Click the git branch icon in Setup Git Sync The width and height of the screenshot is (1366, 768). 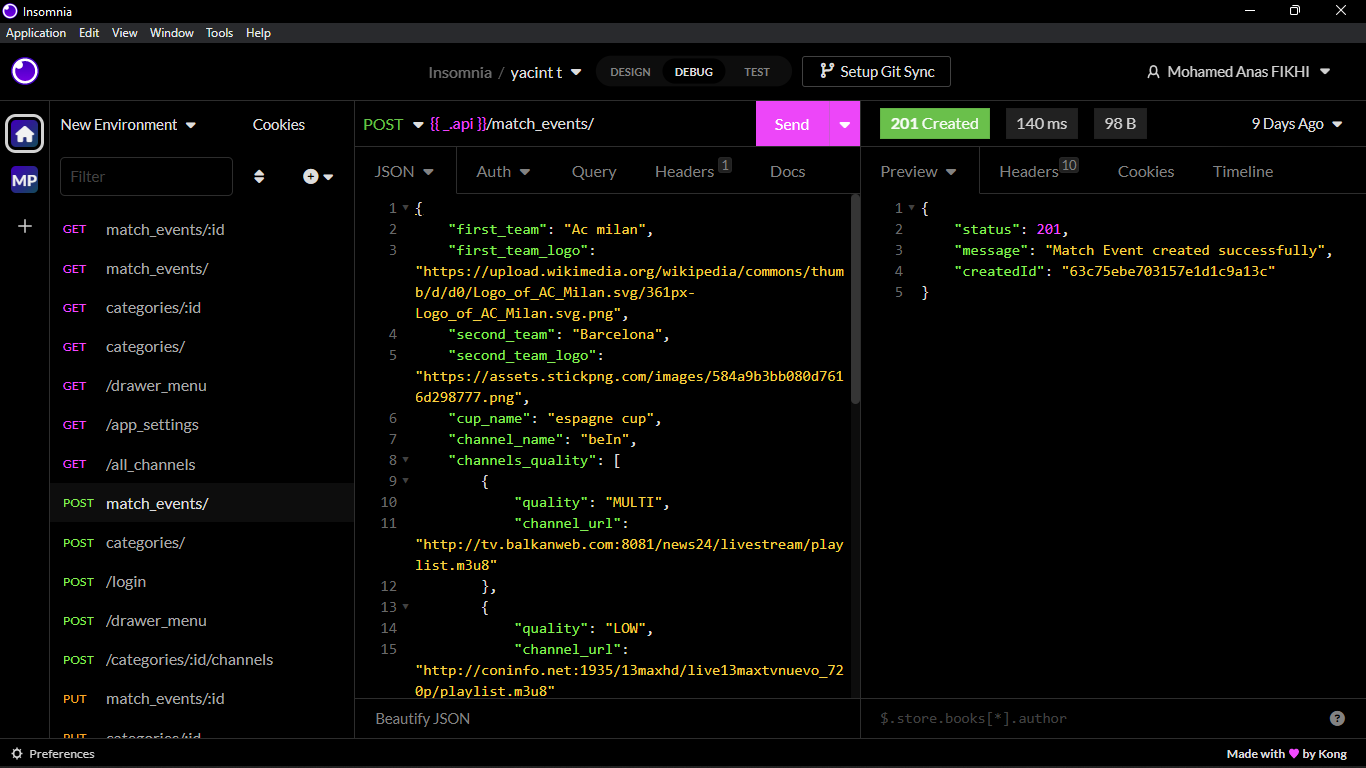click(826, 71)
